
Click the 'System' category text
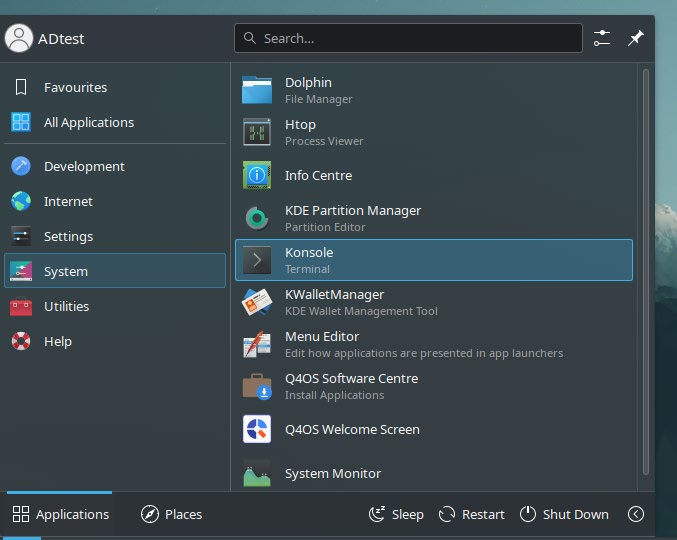(66, 272)
